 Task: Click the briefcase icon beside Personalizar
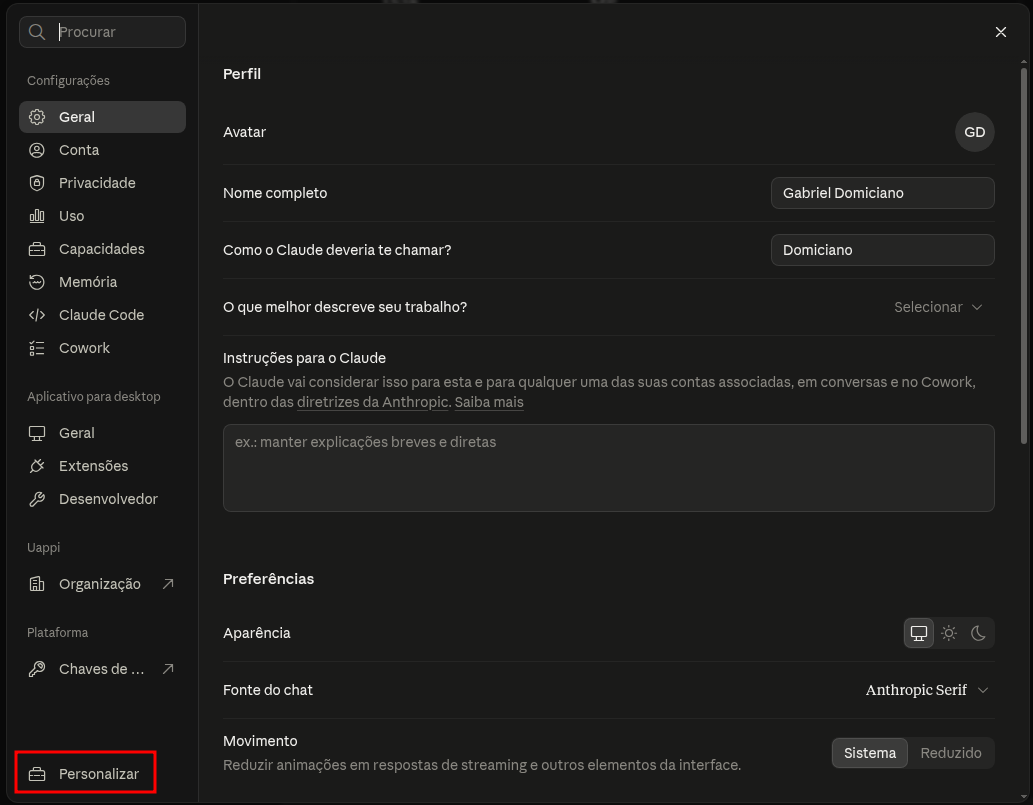[x=37, y=774]
